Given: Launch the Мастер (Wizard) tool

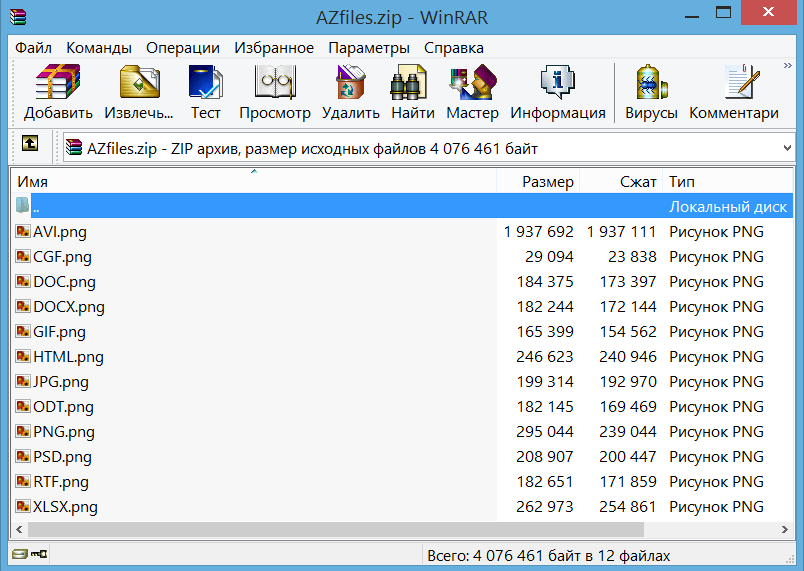Looking at the screenshot, I should tap(473, 82).
